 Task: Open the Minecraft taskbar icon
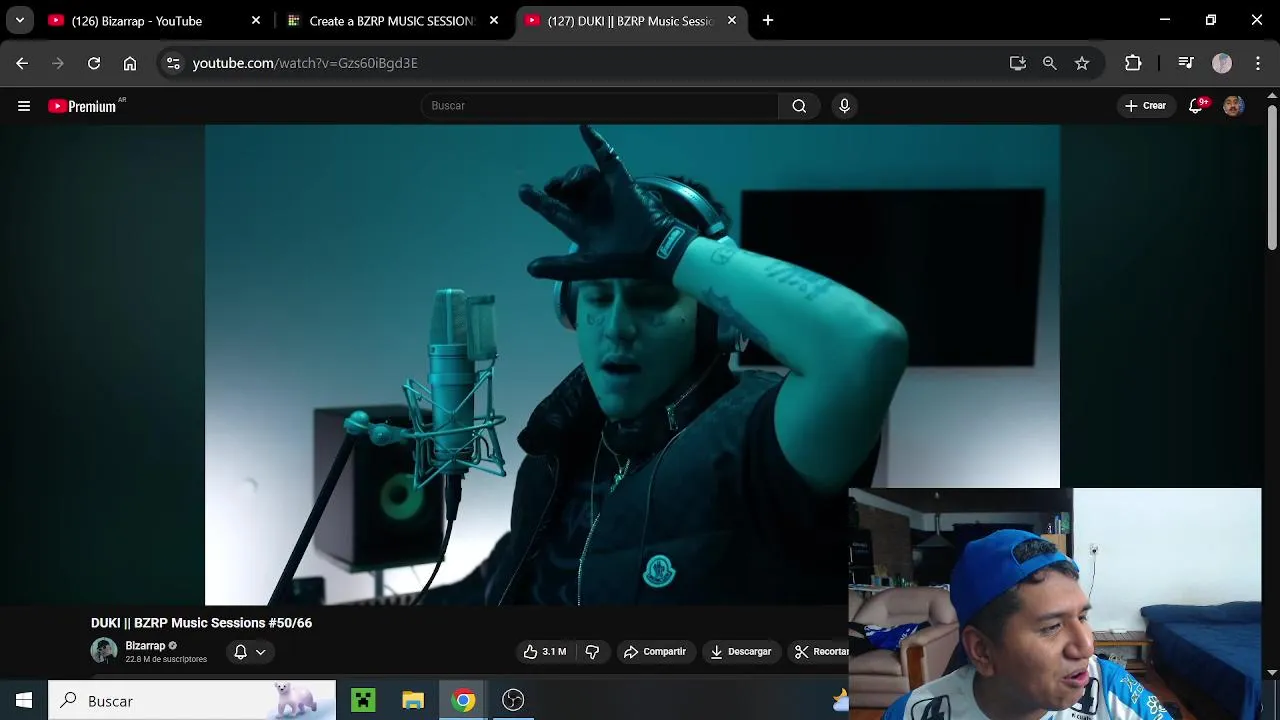pos(363,700)
